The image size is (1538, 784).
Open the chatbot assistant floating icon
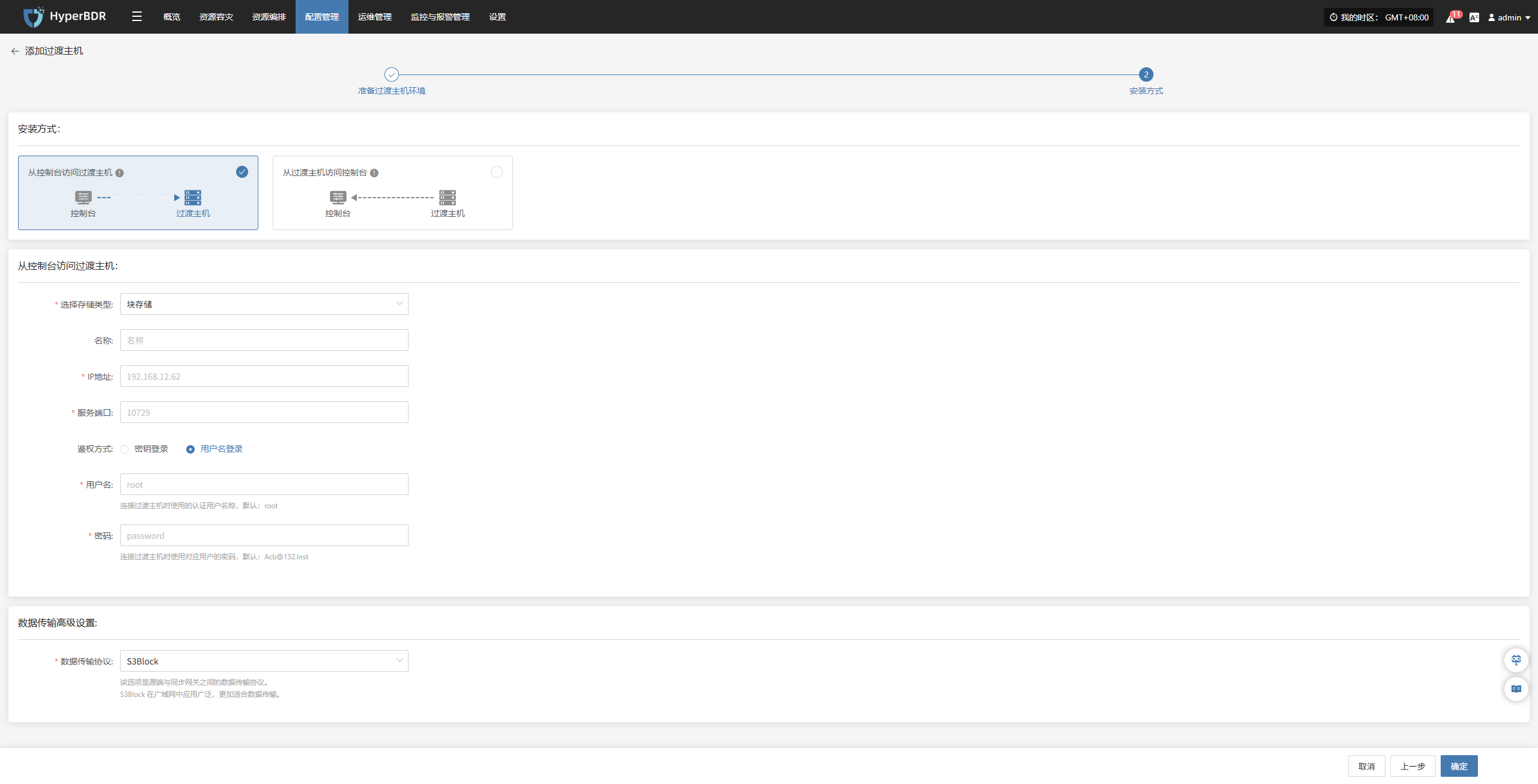[x=1516, y=660]
